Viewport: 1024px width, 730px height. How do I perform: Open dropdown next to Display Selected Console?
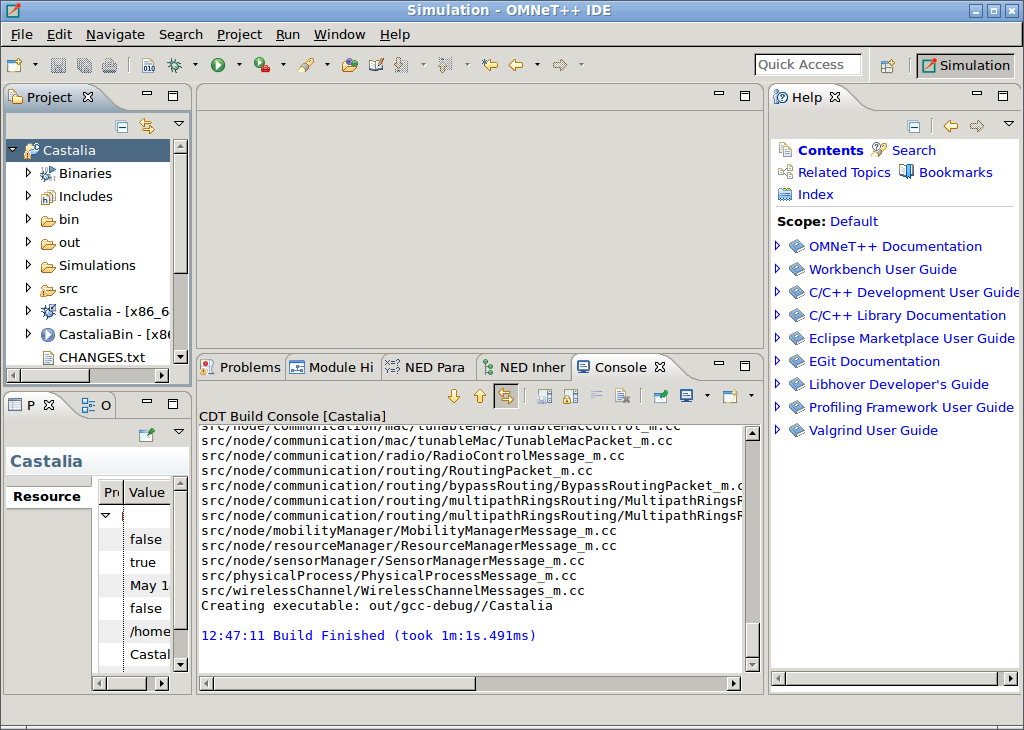(707, 396)
